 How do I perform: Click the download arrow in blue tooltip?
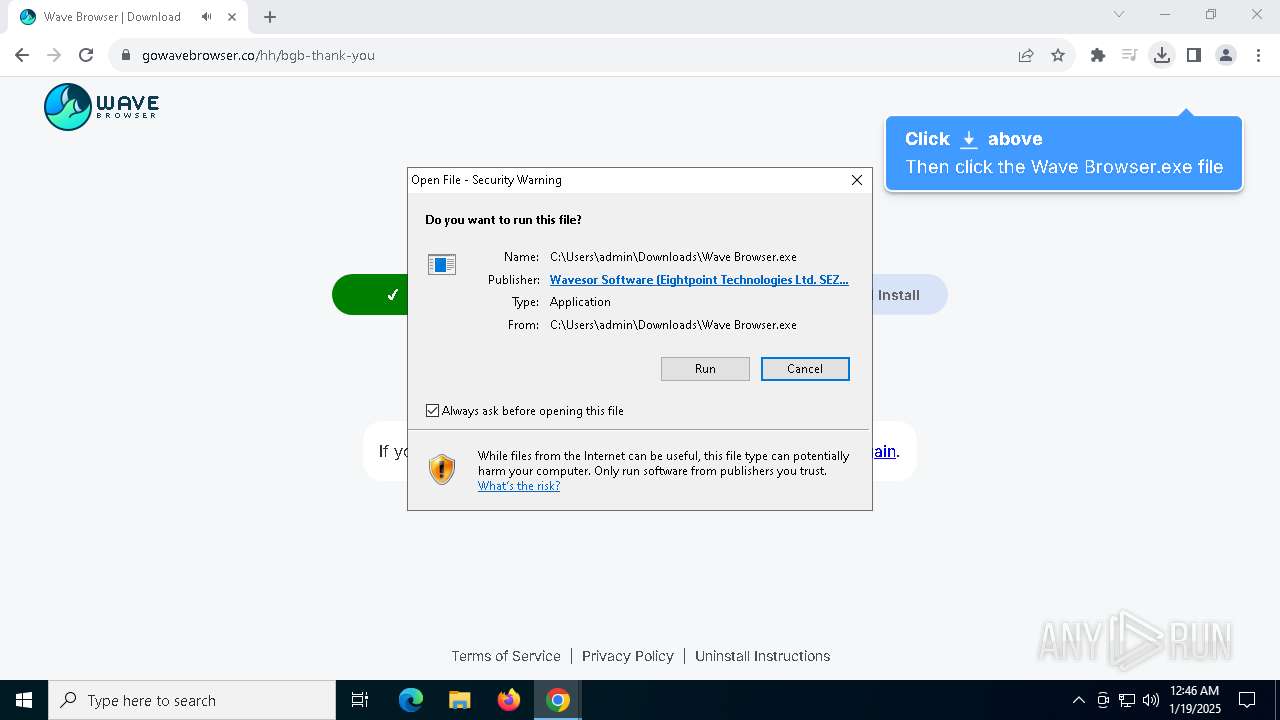click(968, 140)
